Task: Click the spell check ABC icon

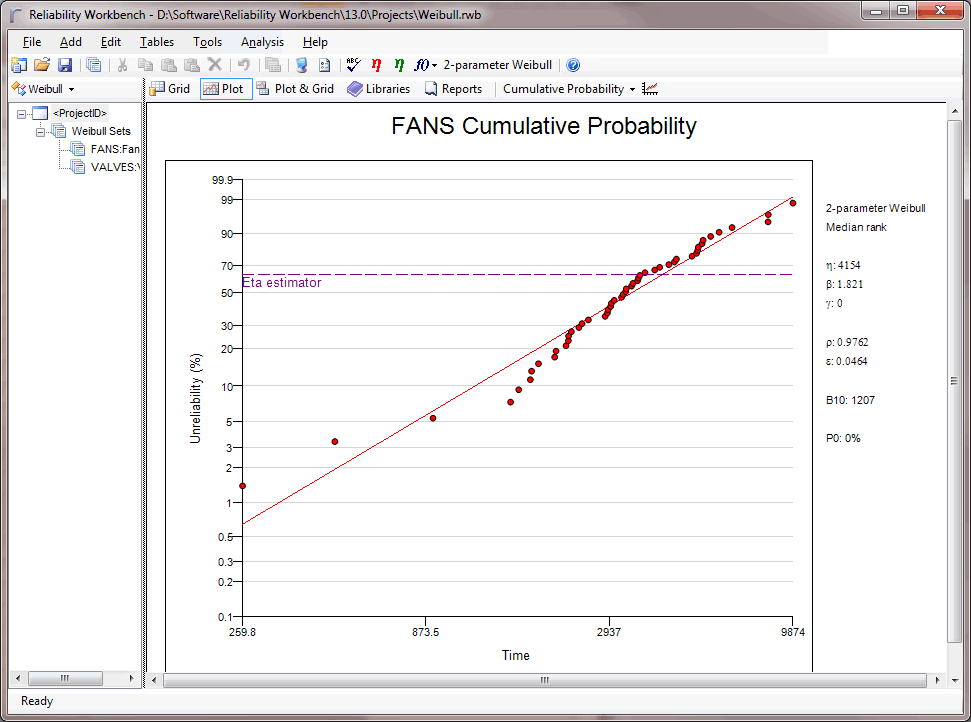Action: [353, 65]
